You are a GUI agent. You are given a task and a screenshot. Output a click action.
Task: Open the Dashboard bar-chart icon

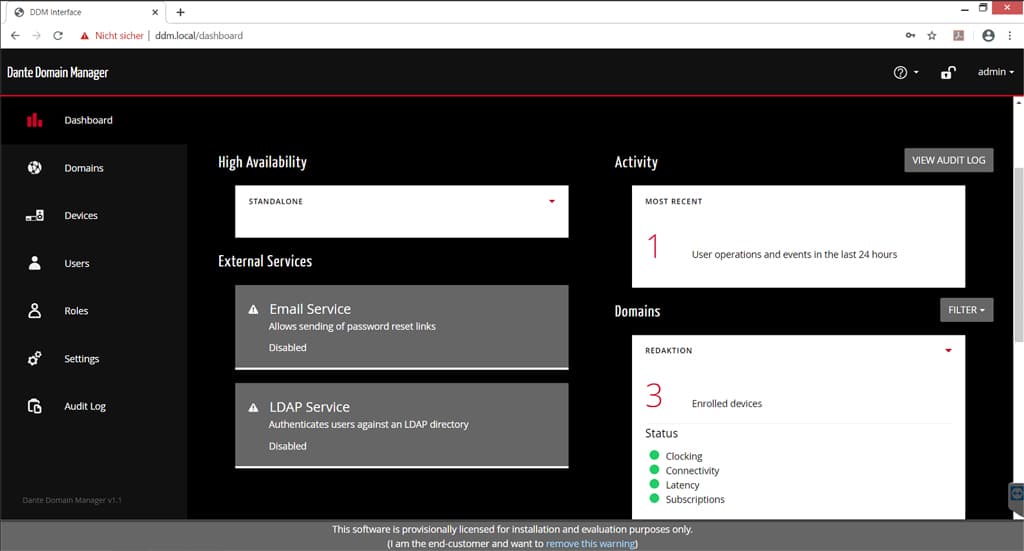[35, 120]
